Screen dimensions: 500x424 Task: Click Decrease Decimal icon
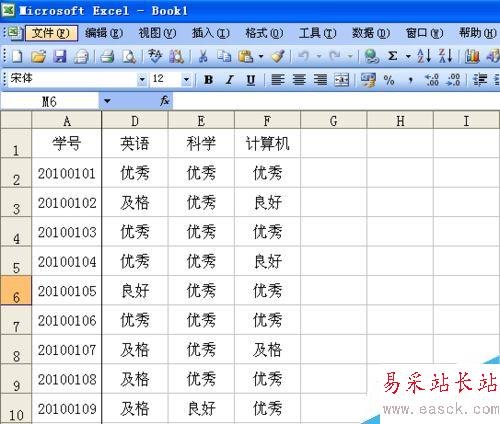pyautogui.click(x=453, y=80)
